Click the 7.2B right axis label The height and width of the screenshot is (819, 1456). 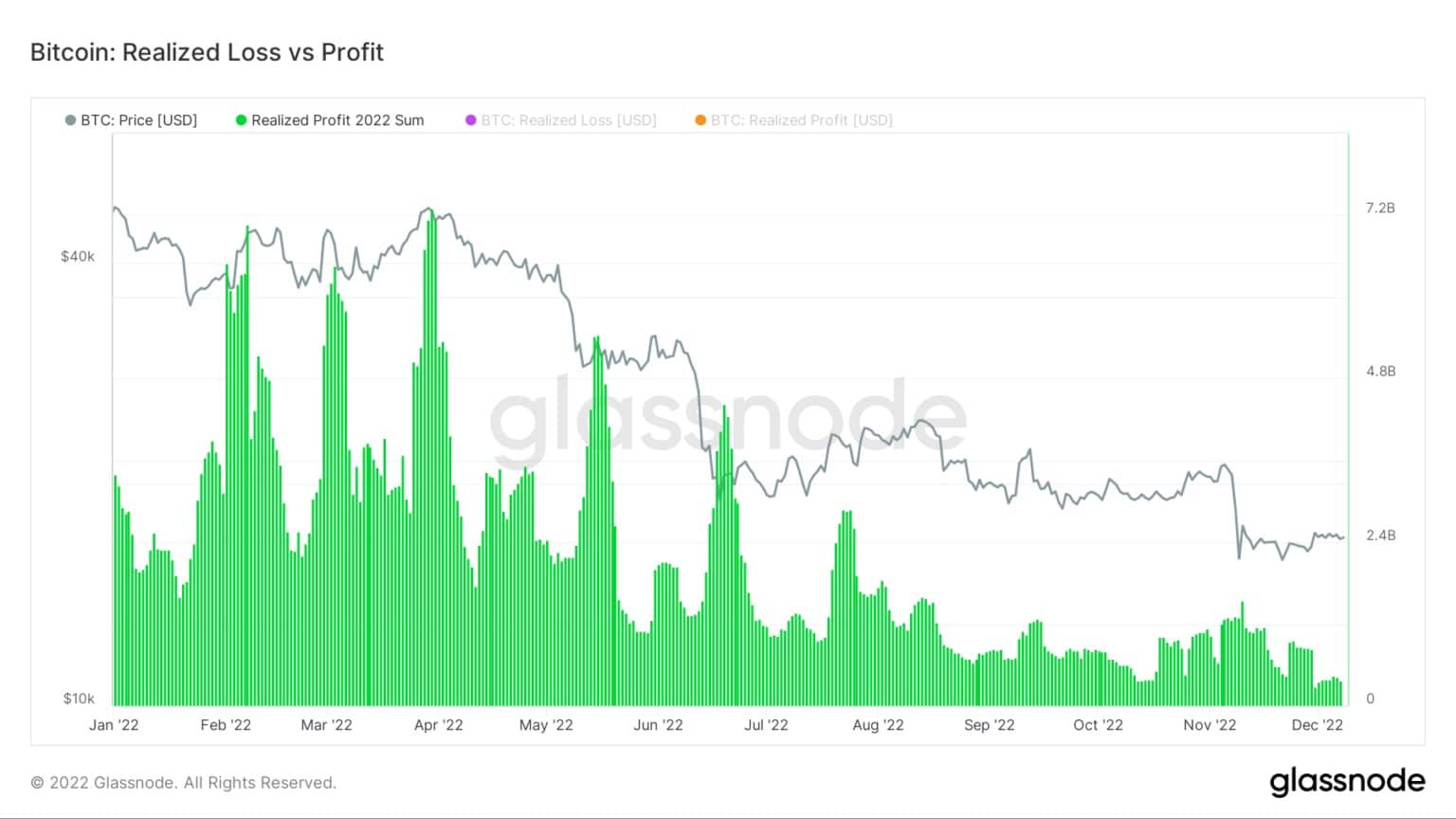click(x=1380, y=208)
